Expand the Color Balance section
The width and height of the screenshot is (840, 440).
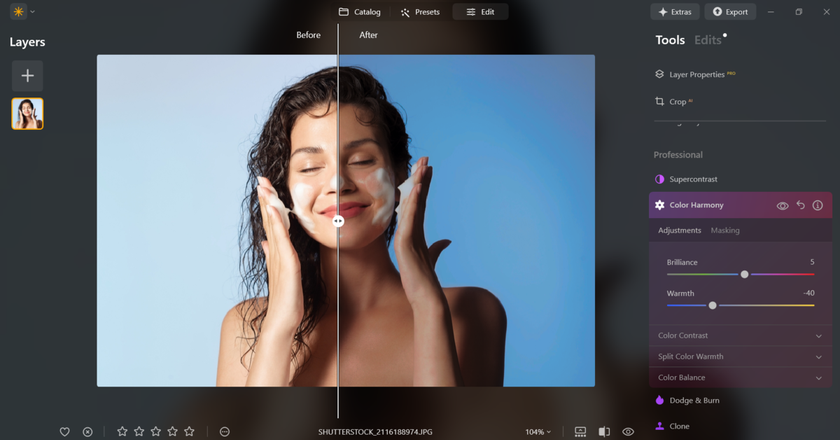coord(740,377)
